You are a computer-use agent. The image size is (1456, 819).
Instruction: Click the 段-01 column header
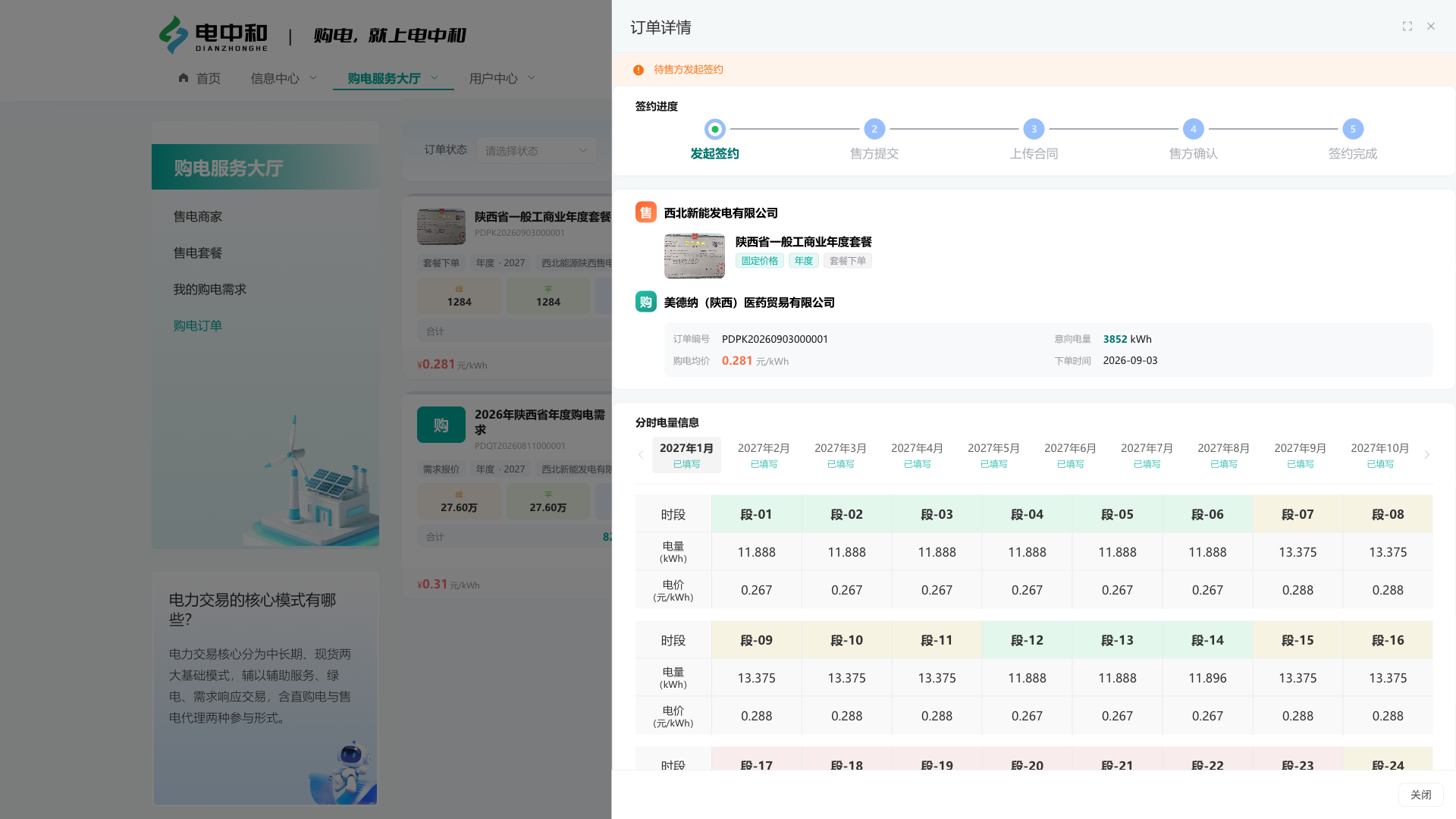pyautogui.click(x=756, y=514)
